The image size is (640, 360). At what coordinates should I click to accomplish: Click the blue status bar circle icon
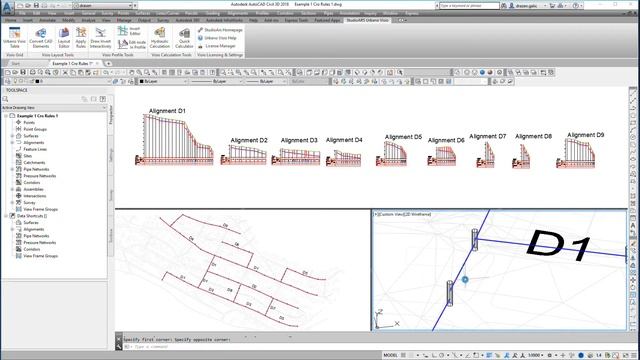581,356
